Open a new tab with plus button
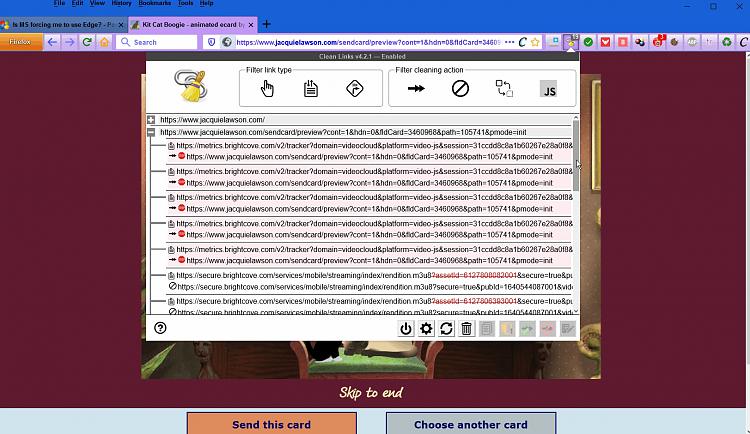This screenshot has height=434, width=750. pos(266,24)
